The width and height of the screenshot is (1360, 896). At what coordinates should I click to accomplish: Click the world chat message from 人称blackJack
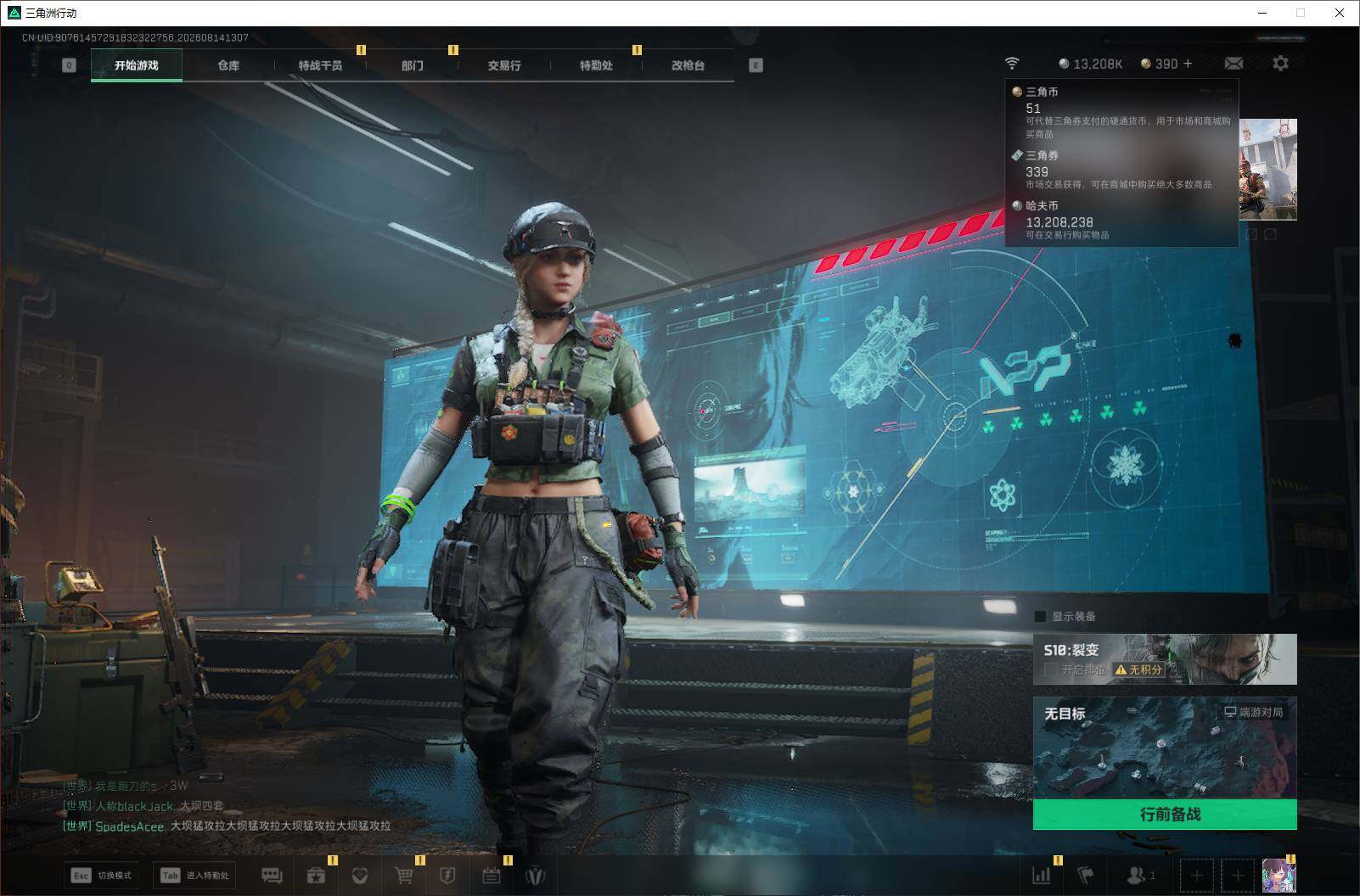click(x=143, y=806)
